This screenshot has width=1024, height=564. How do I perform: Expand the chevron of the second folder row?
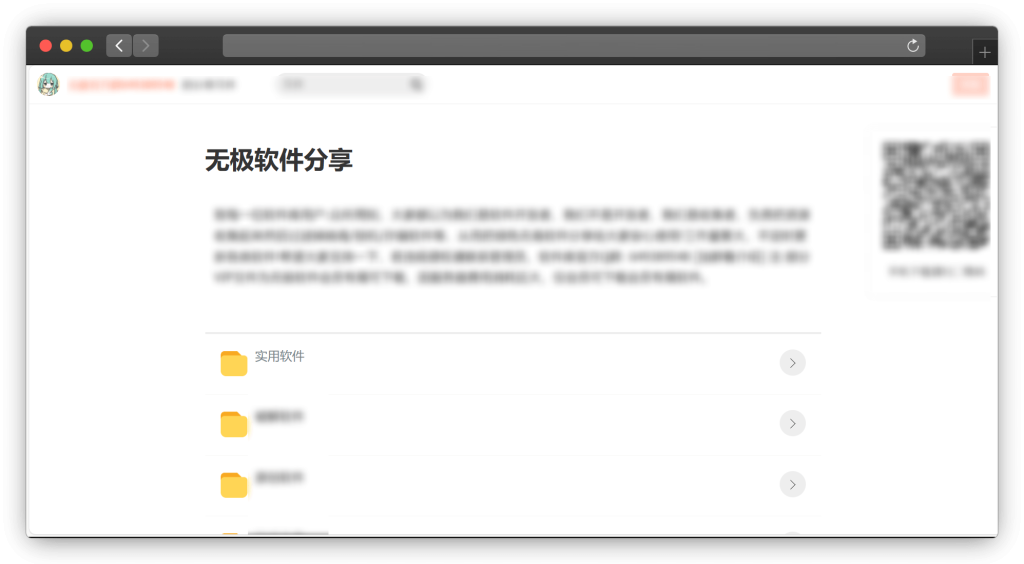[792, 424]
